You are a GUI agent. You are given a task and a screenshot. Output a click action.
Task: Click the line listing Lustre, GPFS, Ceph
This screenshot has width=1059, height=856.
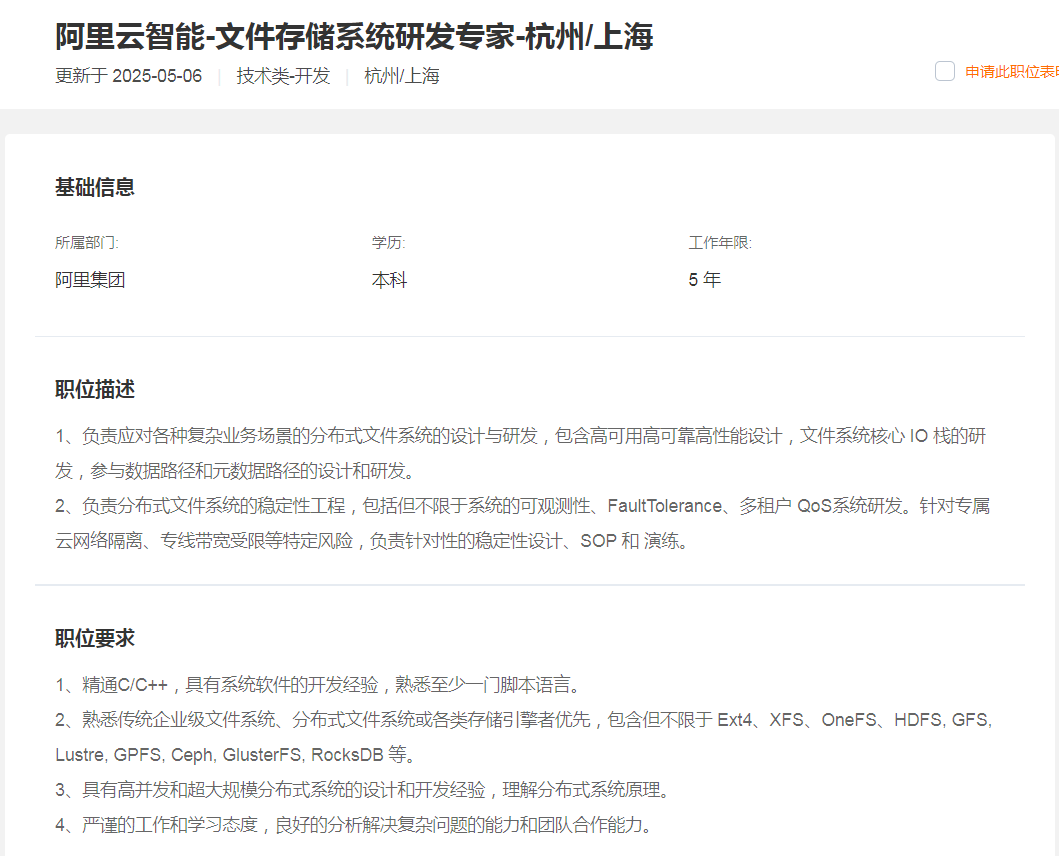point(235,755)
